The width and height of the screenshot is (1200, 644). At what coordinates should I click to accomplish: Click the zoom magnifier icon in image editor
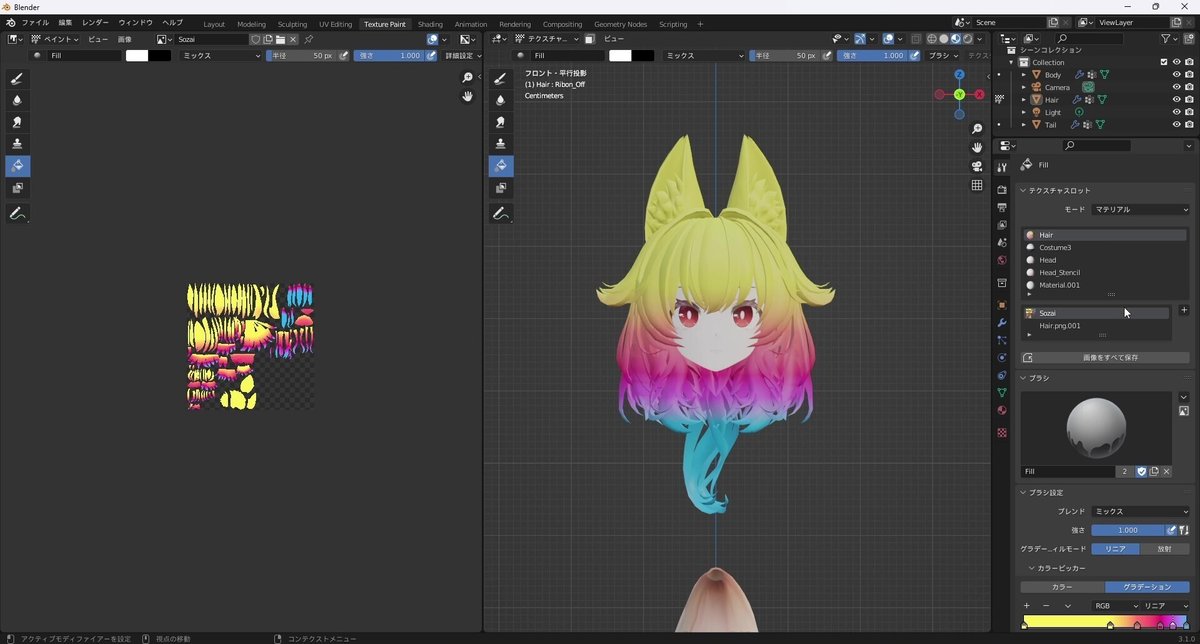click(x=467, y=78)
